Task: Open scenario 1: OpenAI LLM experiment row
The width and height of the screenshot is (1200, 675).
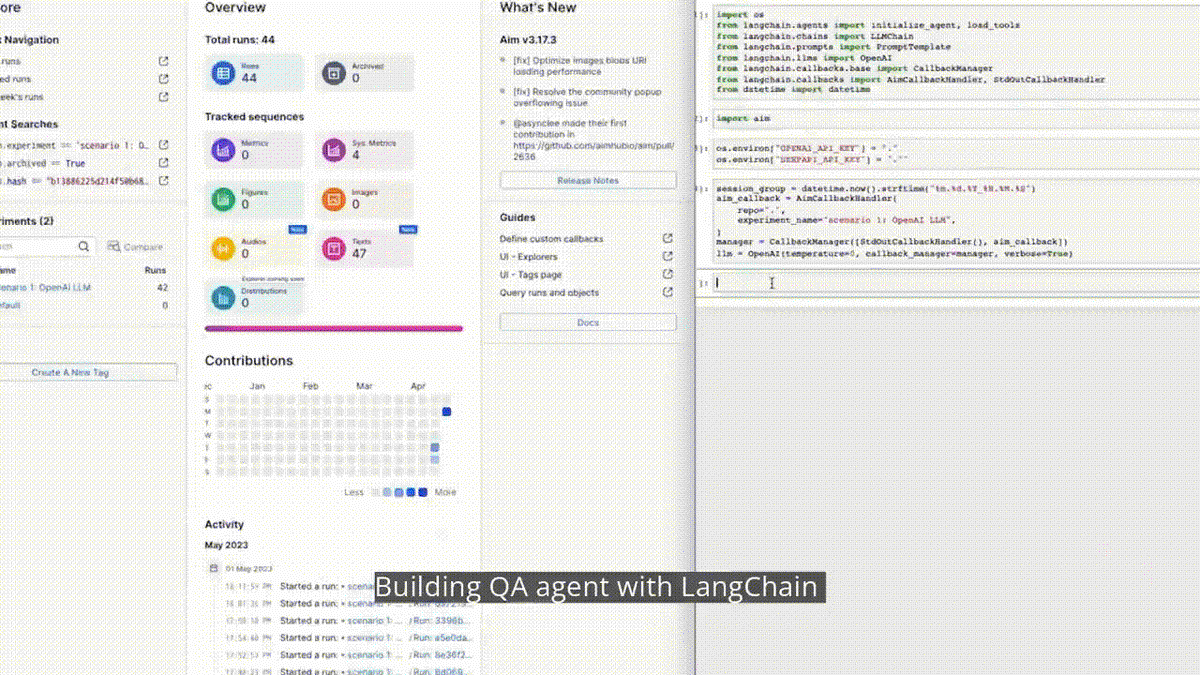Action: pos(84,288)
